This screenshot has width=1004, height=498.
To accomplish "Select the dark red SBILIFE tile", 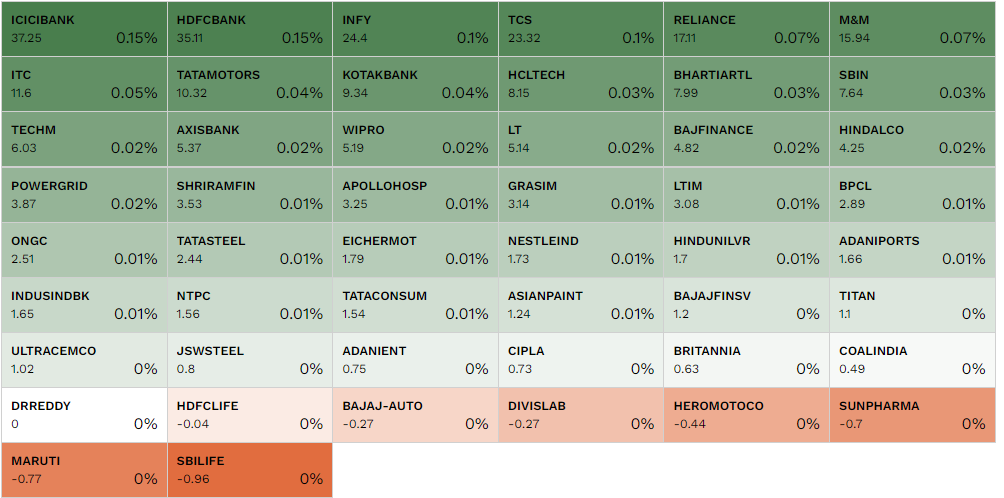I will click(249, 470).
